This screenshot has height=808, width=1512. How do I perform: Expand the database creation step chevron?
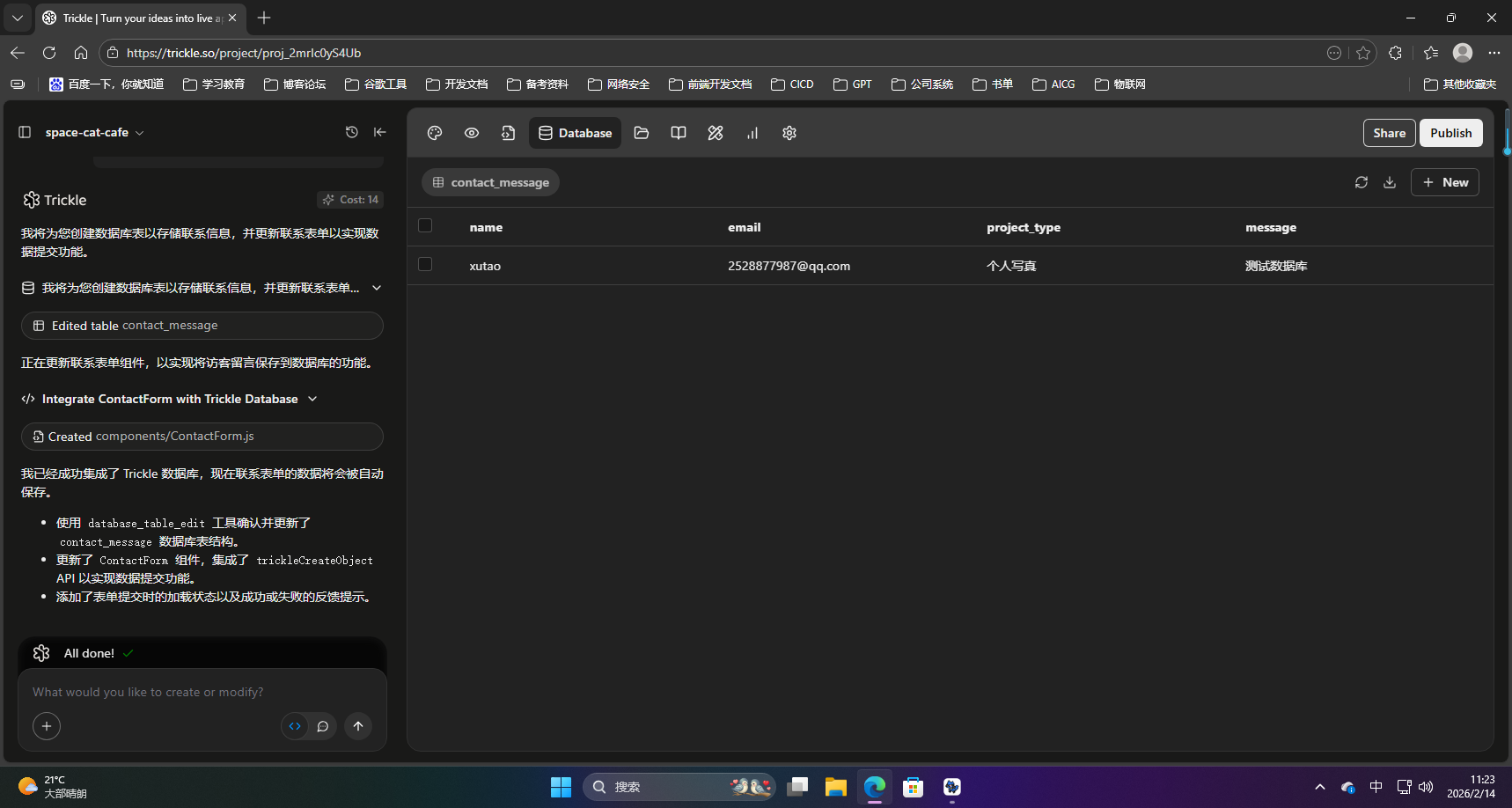pyautogui.click(x=377, y=288)
